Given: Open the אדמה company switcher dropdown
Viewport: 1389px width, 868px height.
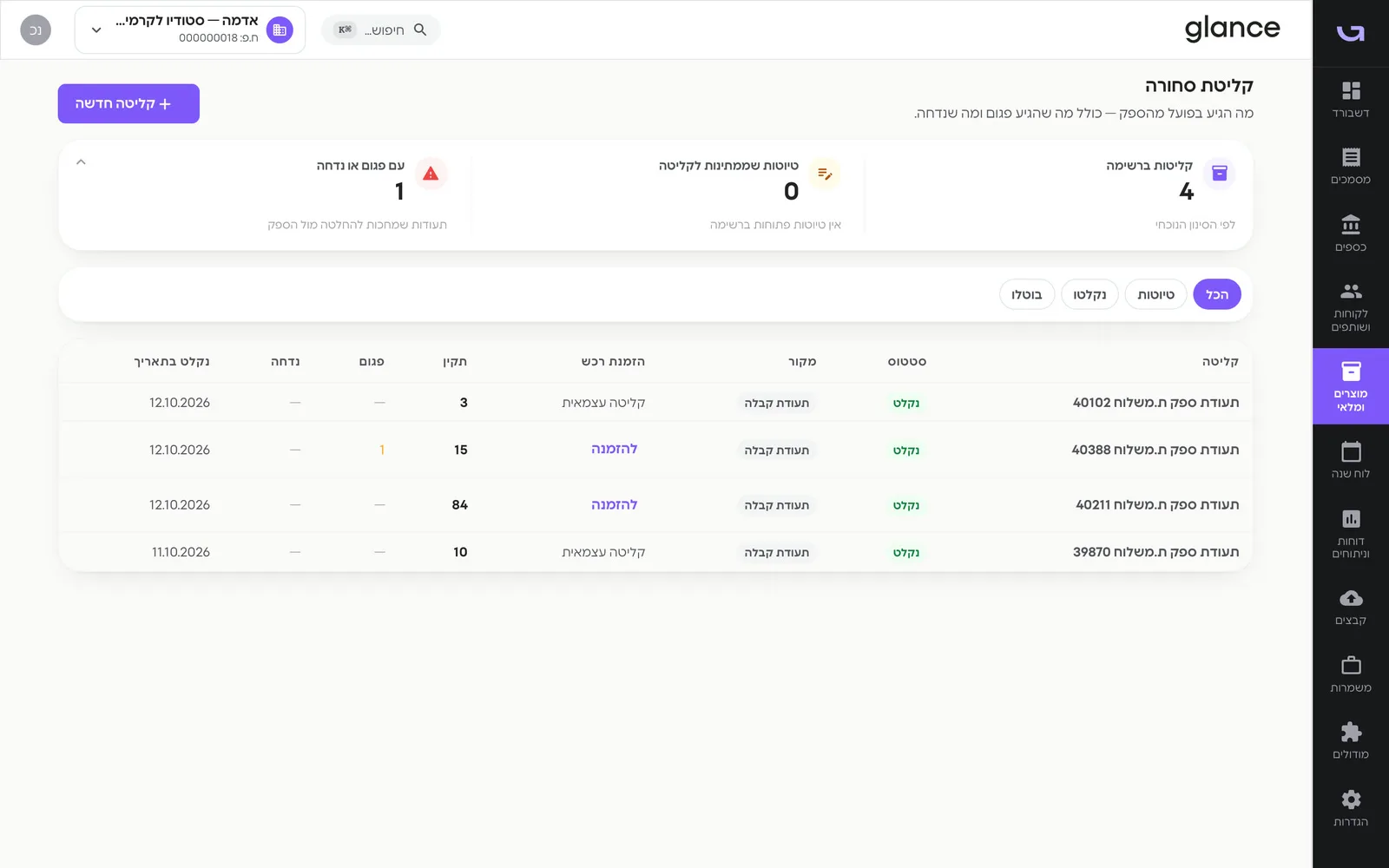Looking at the screenshot, I should coord(190,30).
